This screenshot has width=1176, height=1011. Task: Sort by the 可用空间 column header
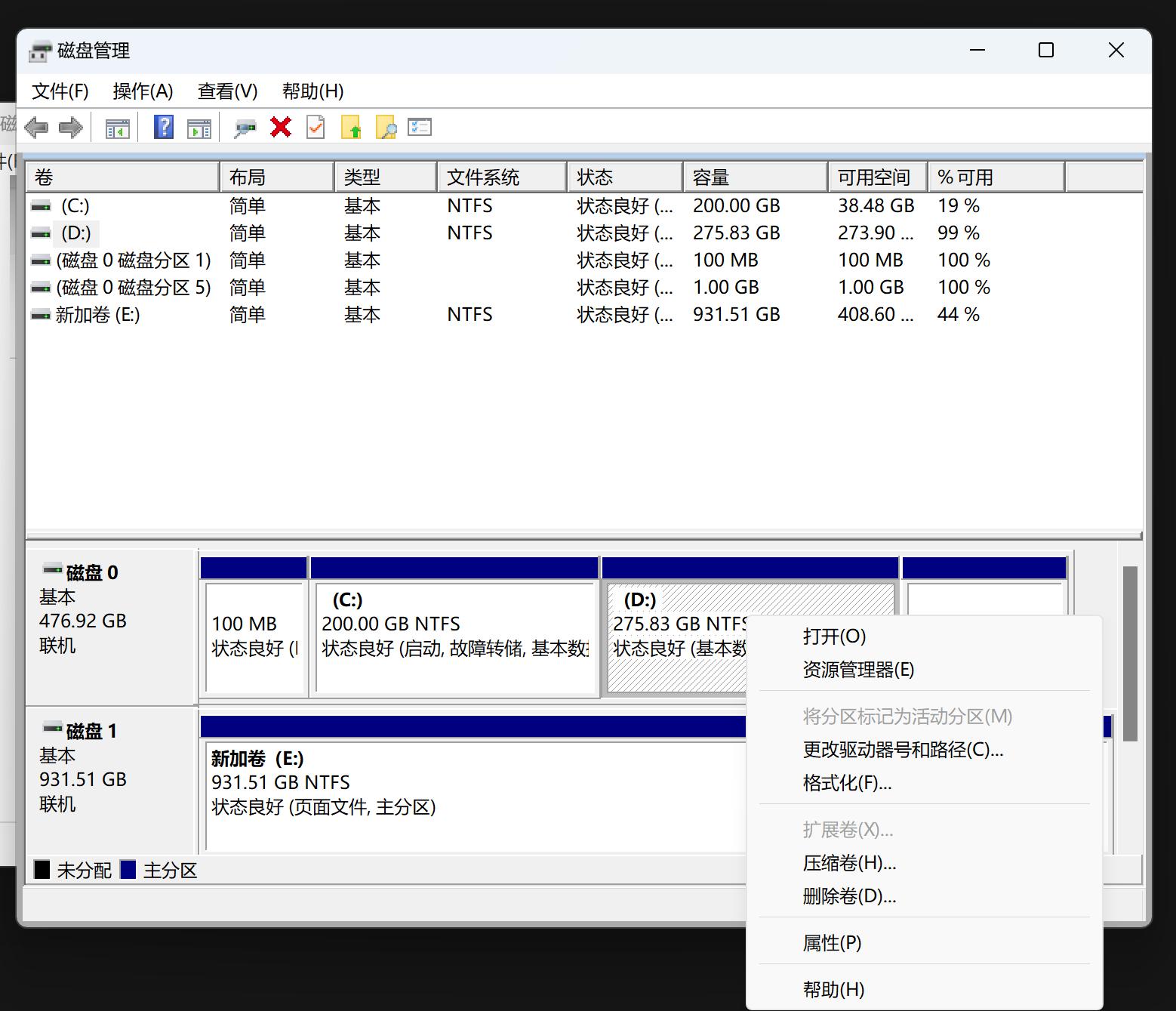[878, 177]
